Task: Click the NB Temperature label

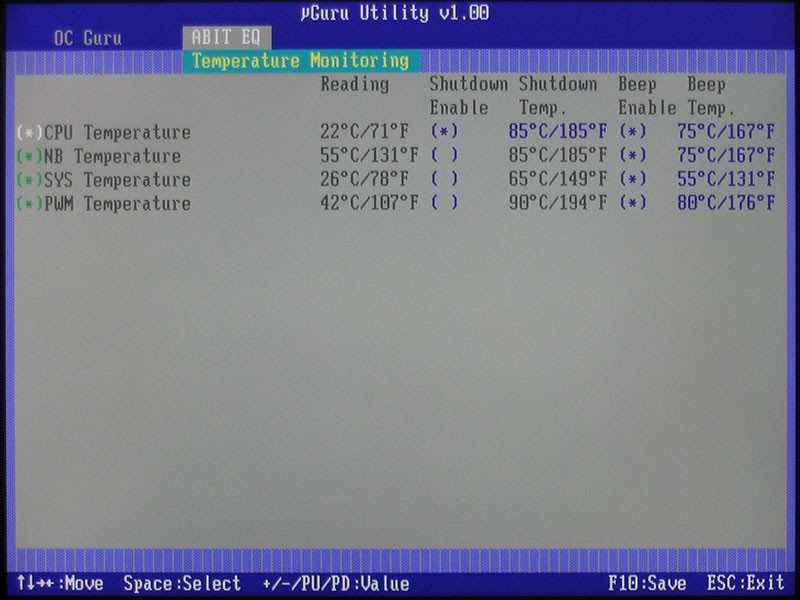Action: click(112, 156)
